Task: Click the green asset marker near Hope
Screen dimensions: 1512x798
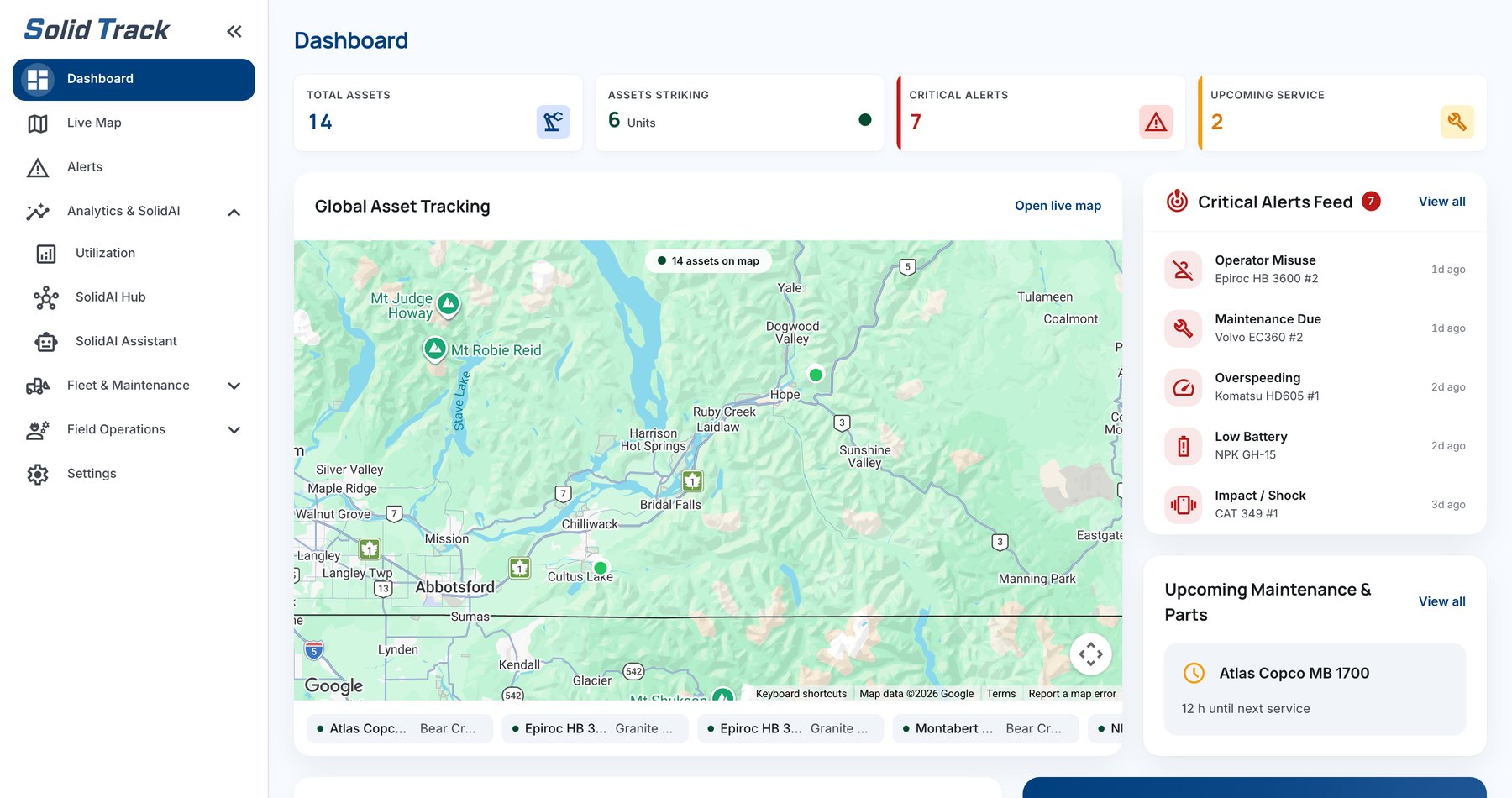Action: click(816, 375)
